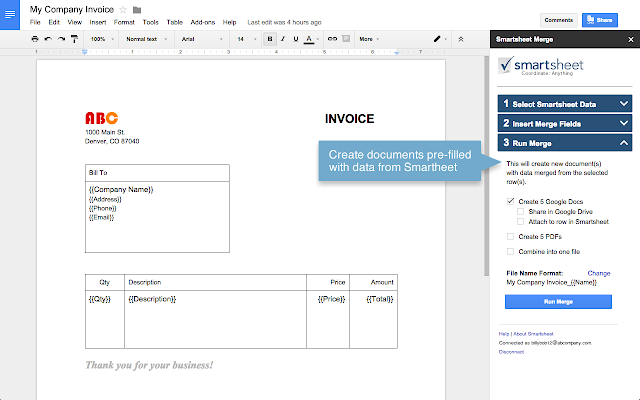Toggle Underline formatting
The image size is (640, 400).
coord(296,39)
